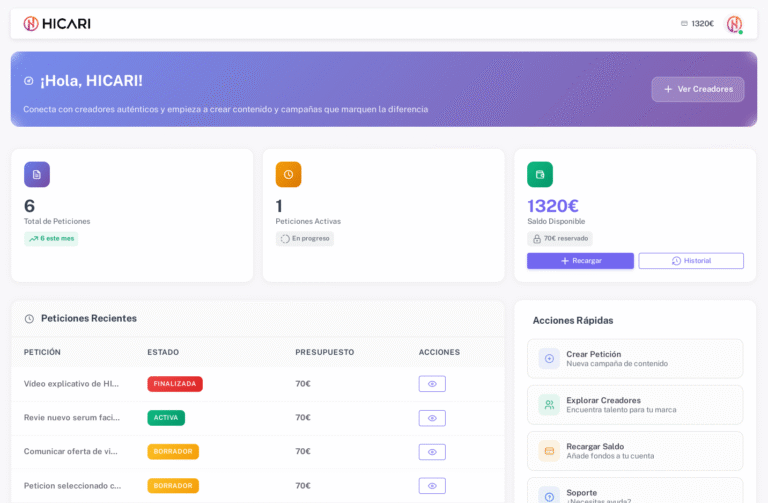This screenshot has width=768, height=503.
Task: Click the ESTADO column header
Action: [x=163, y=352]
